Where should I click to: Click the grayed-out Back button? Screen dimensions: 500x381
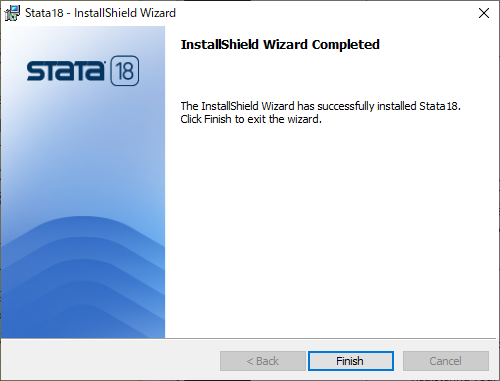coord(263,361)
